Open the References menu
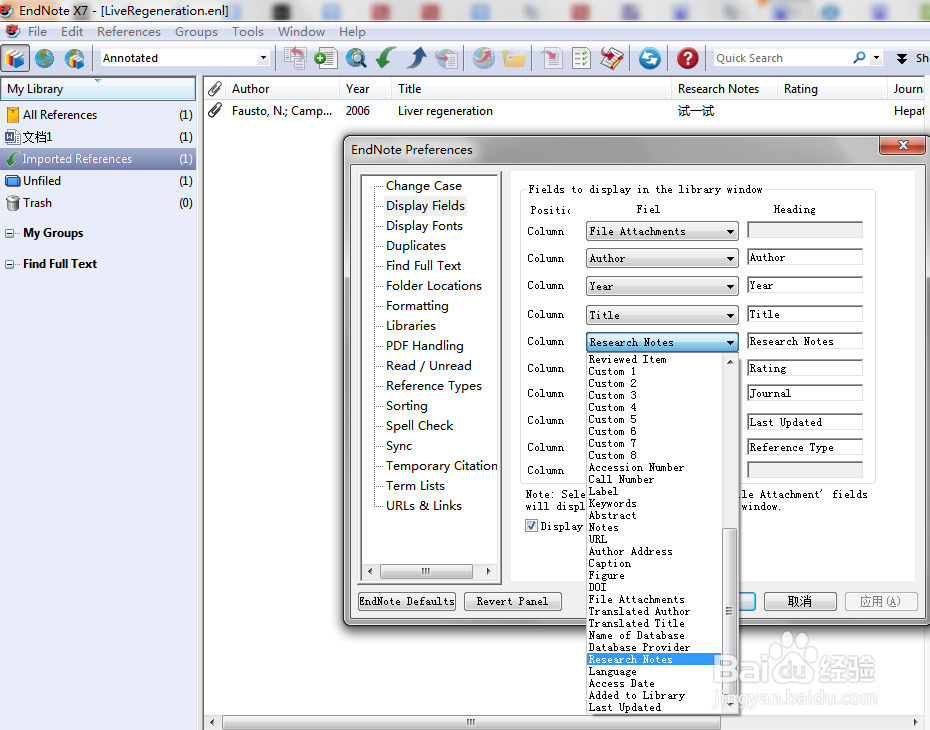Image resolution: width=930 pixels, height=730 pixels. pyautogui.click(x=129, y=31)
